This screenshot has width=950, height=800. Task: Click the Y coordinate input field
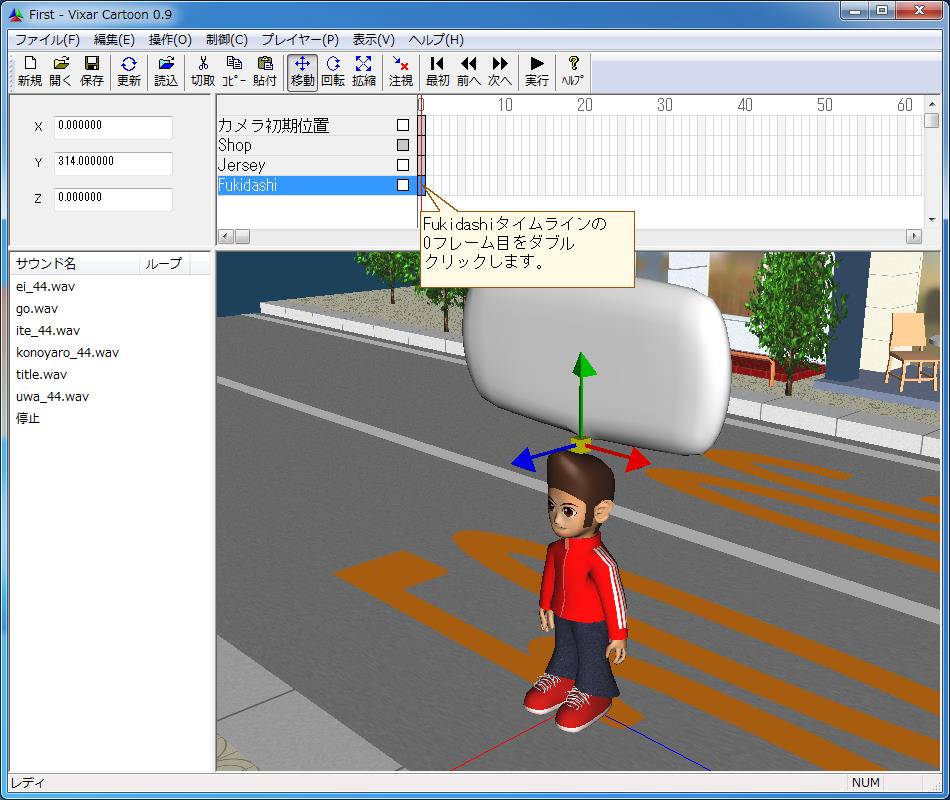(x=113, y=162)
